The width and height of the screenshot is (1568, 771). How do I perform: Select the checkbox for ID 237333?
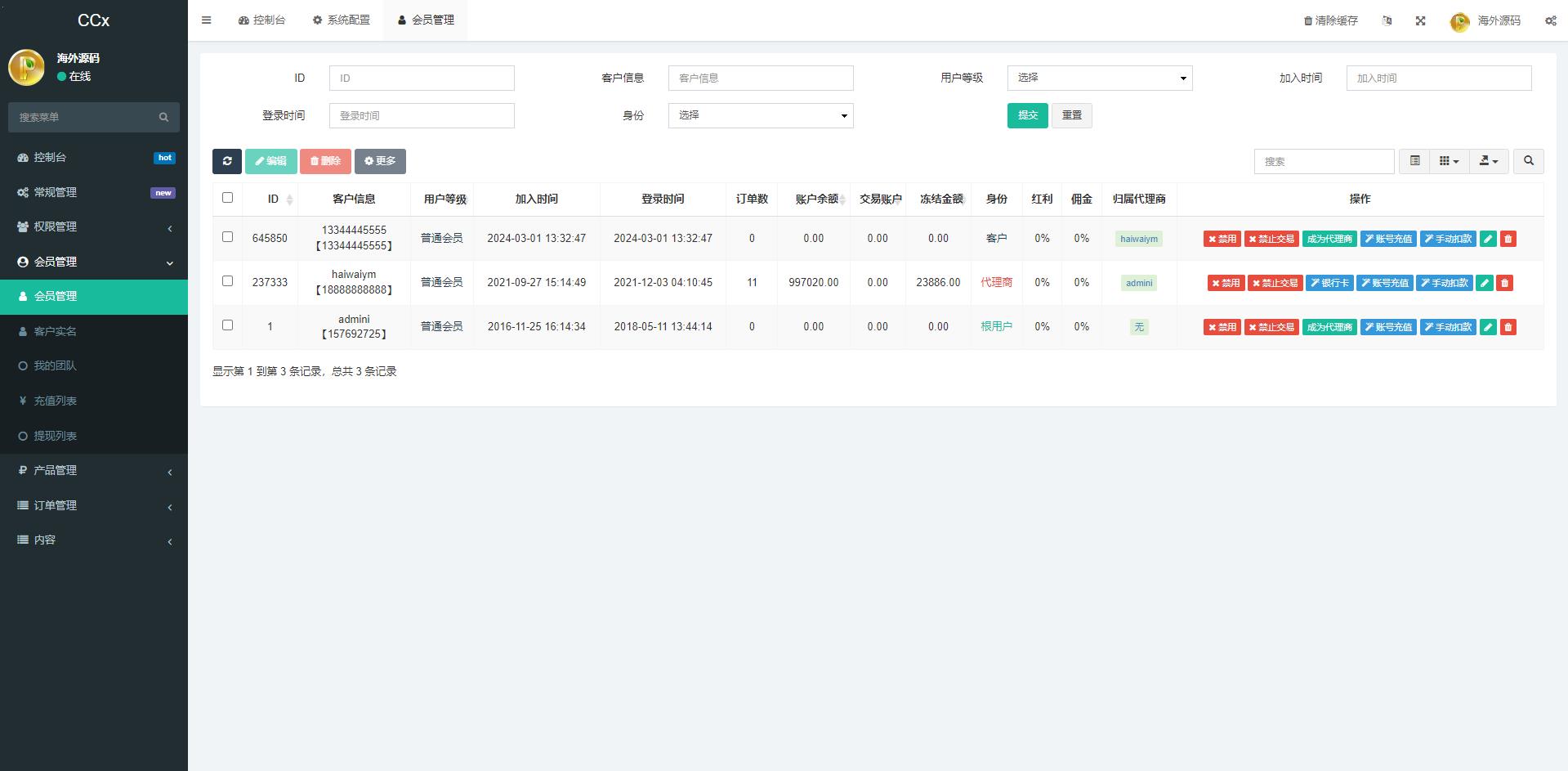[x=227, y=281]
